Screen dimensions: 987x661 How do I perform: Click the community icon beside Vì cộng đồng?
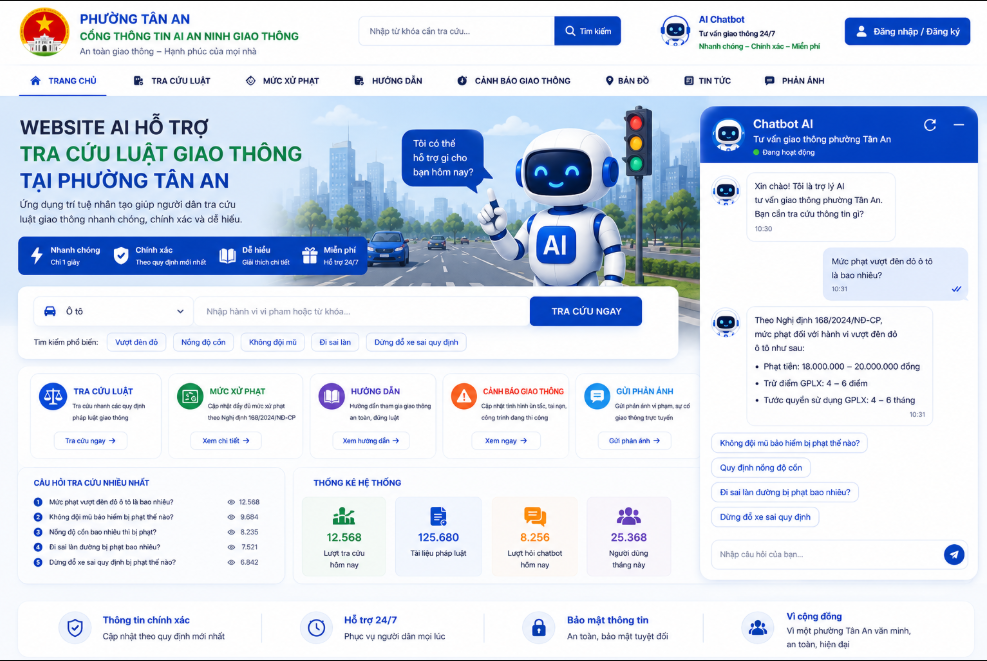click(x=758, y=628)
